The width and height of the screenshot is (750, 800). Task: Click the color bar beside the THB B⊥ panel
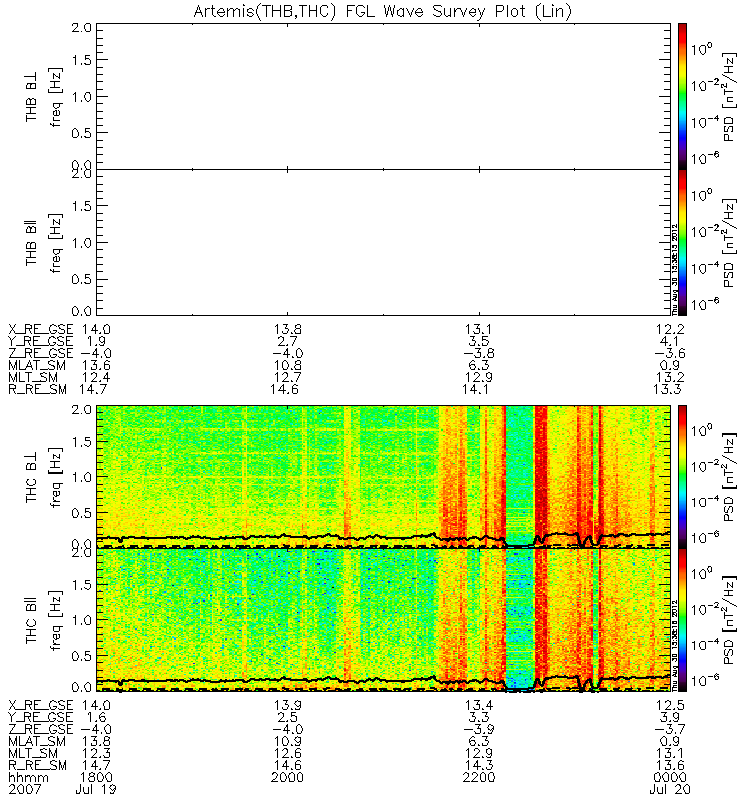point(682,96)
